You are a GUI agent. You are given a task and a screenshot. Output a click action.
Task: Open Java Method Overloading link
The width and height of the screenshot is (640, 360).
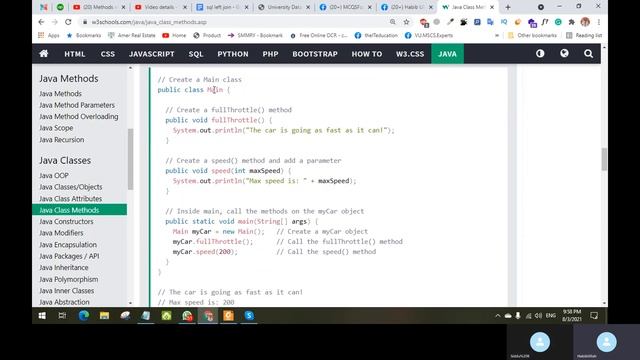click(79, 116)
